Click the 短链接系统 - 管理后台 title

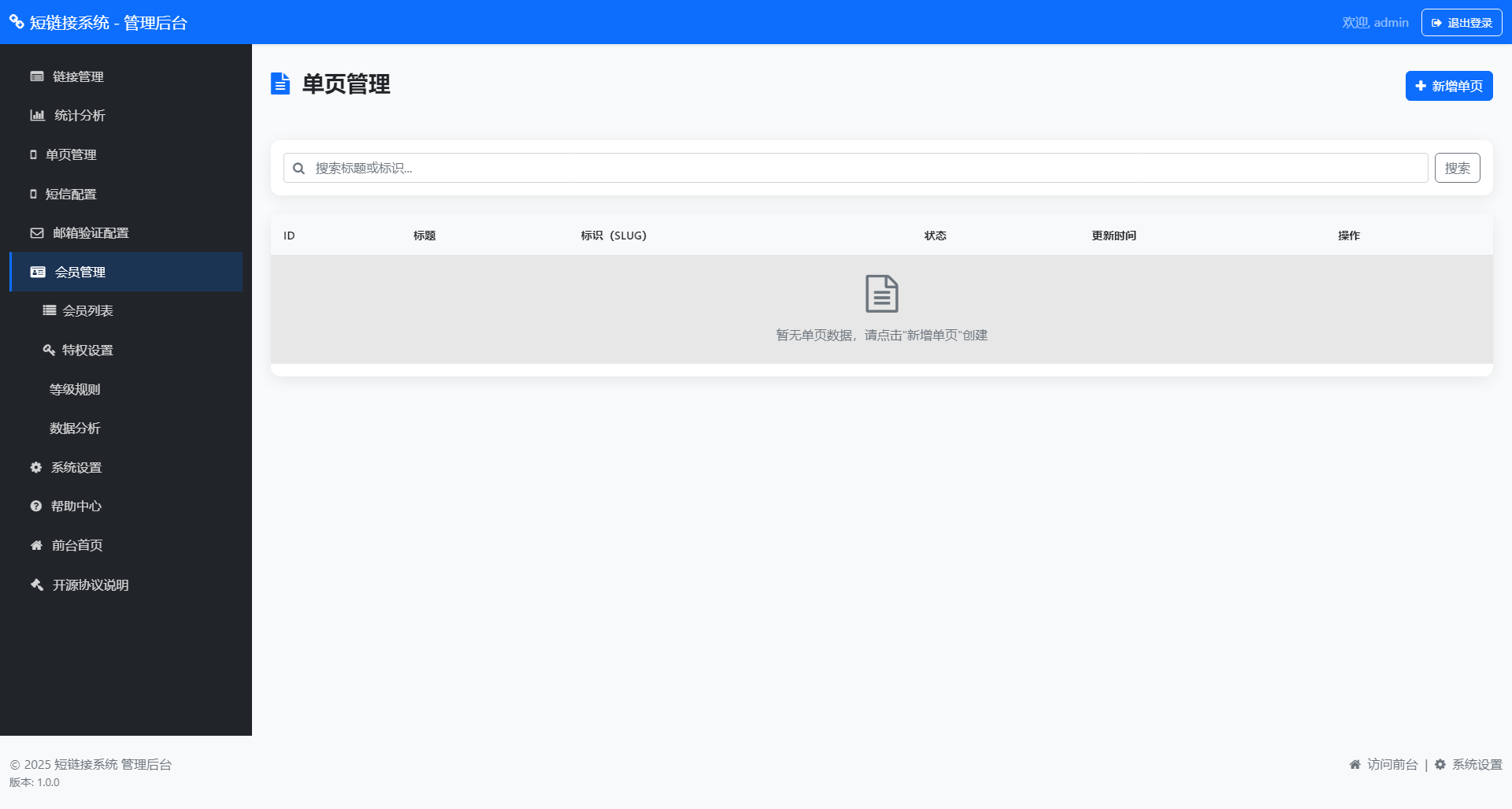108,23
